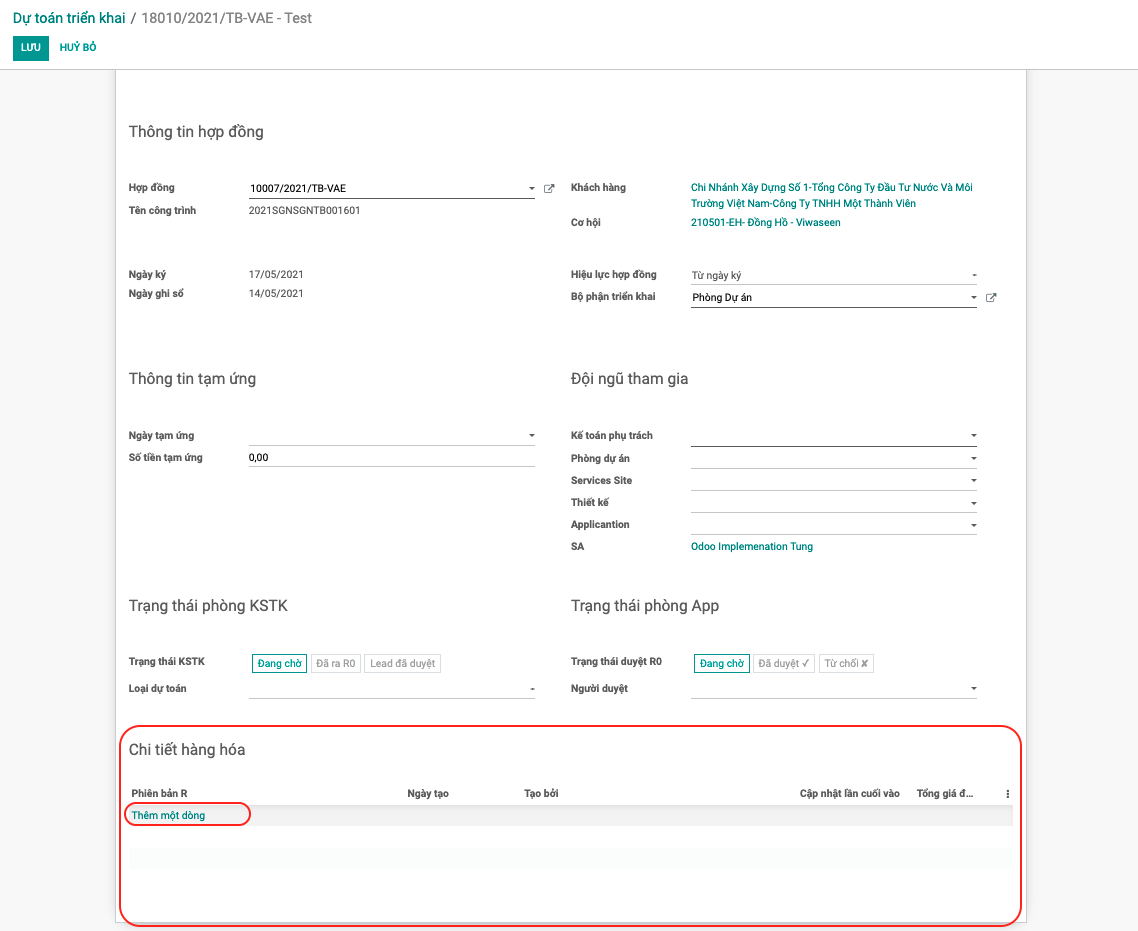The width and height of the screenshot is (1138, 931).
Task: Sort table by Ngày tạo column
Action: pos(428,794)
